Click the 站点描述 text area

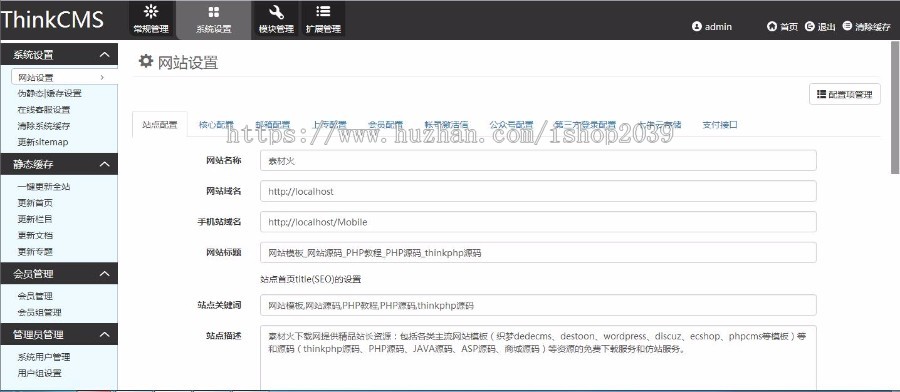tap(538, 359)
